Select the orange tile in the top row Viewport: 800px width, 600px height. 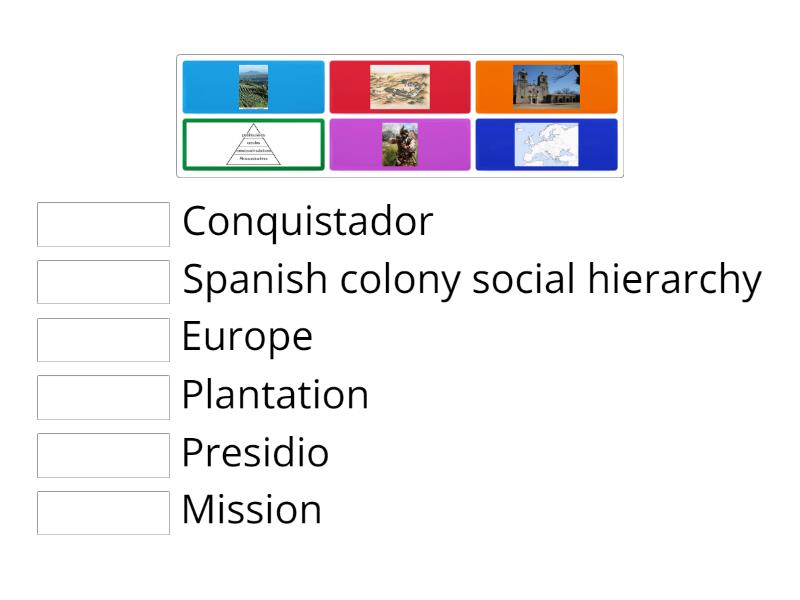[547, 86]
